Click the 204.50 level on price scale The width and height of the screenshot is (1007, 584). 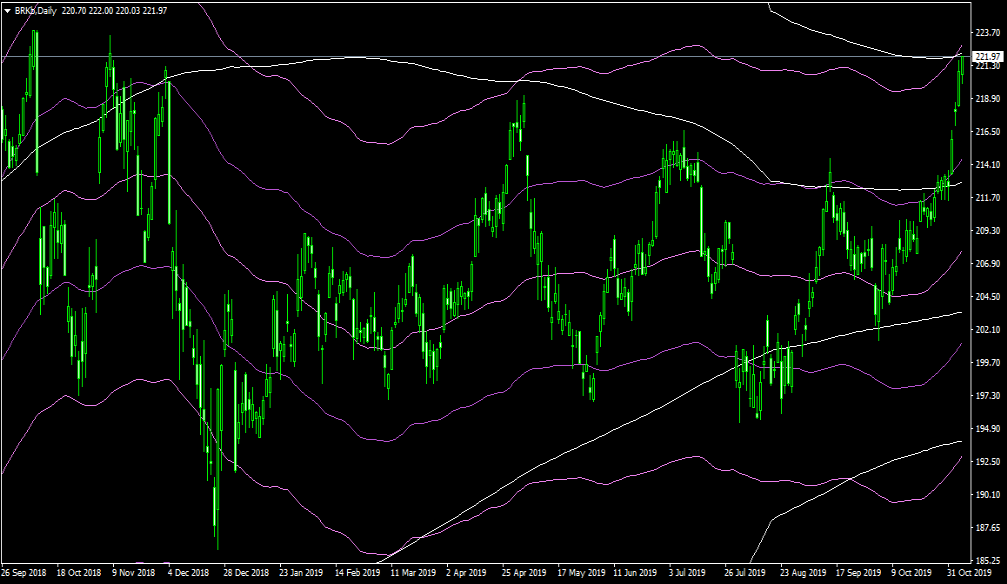(x=988, y=297)
